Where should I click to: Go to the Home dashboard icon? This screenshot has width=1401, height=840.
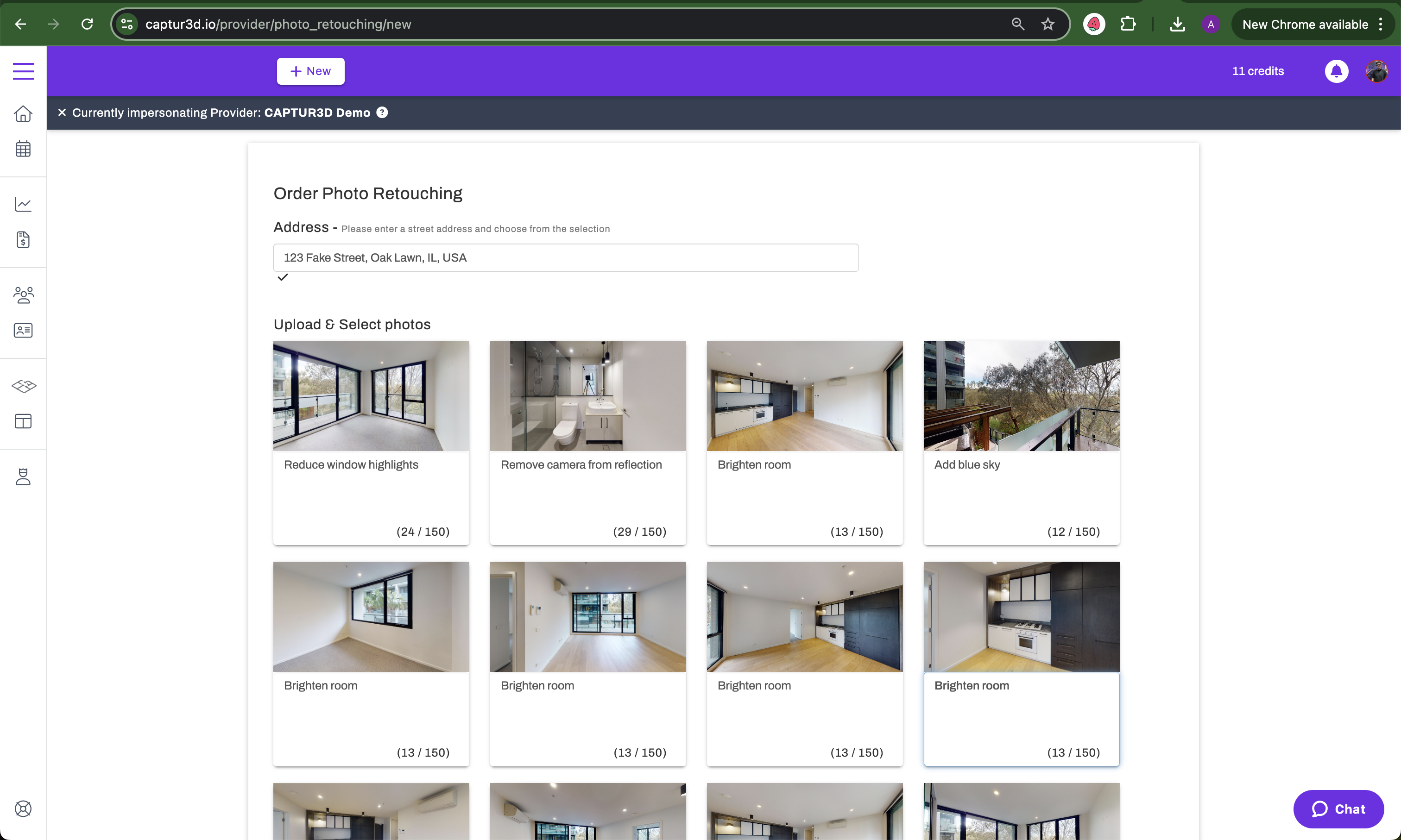tap(23, 114)
